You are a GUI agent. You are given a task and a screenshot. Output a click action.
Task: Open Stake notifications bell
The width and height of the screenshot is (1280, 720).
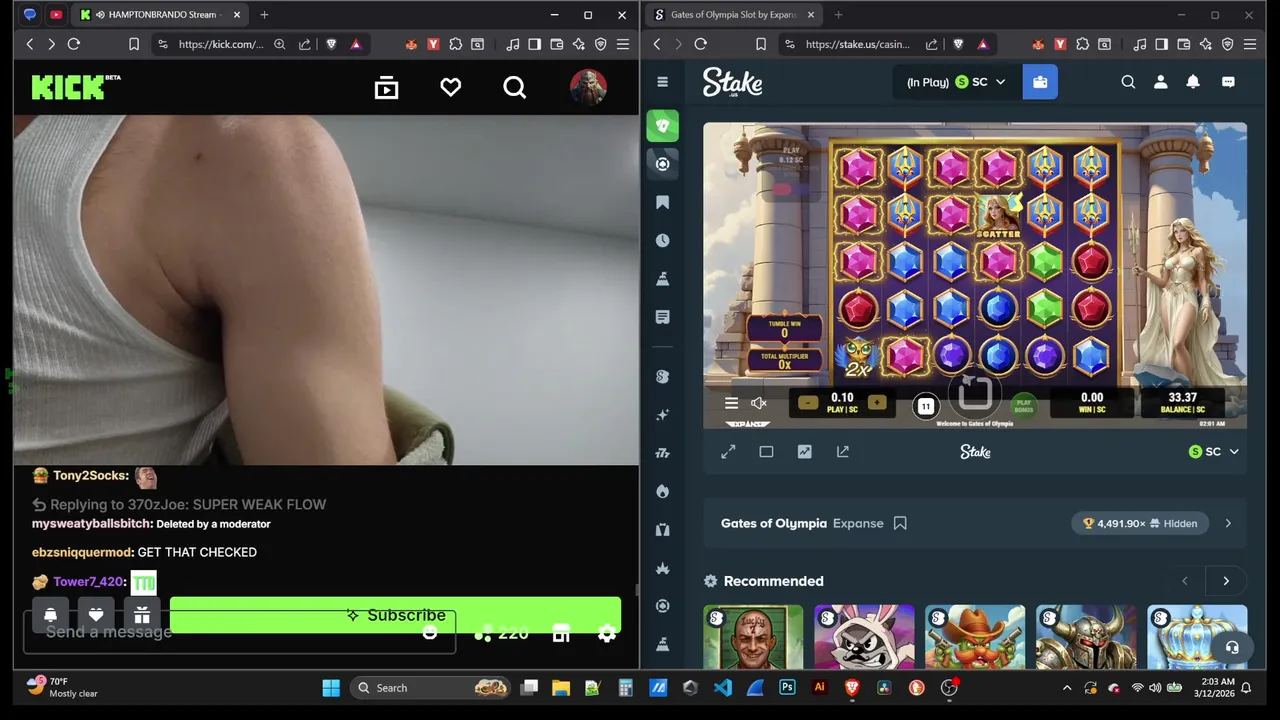(1193, 82)
